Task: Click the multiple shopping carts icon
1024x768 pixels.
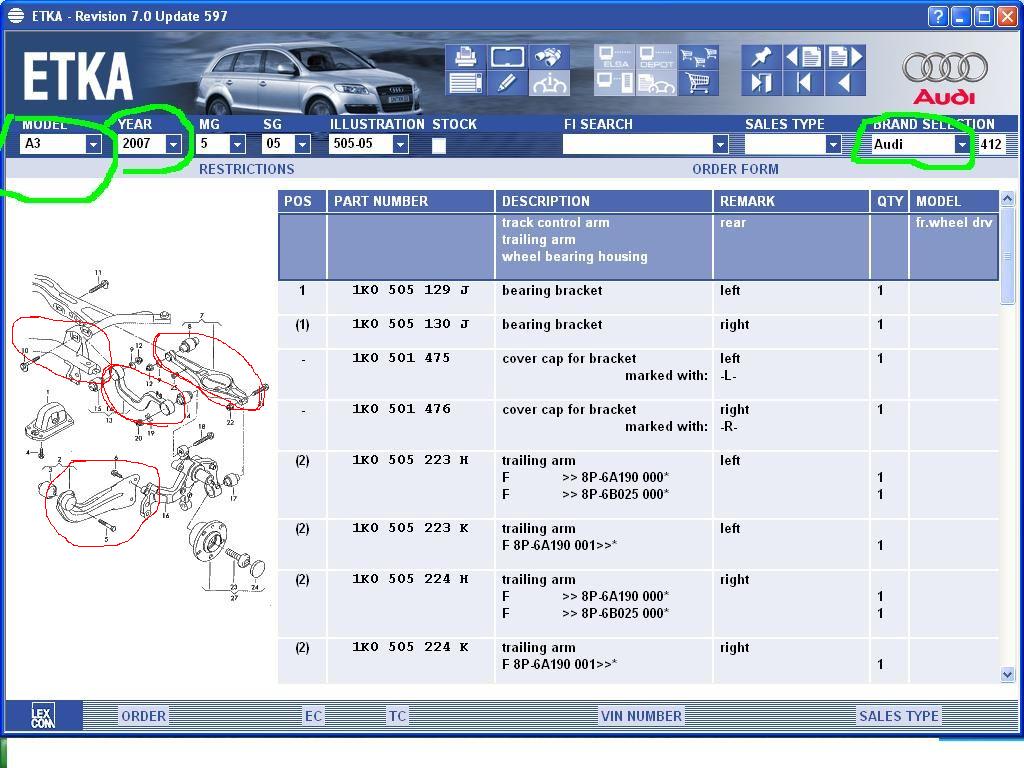Action: (x=698, y=57)
